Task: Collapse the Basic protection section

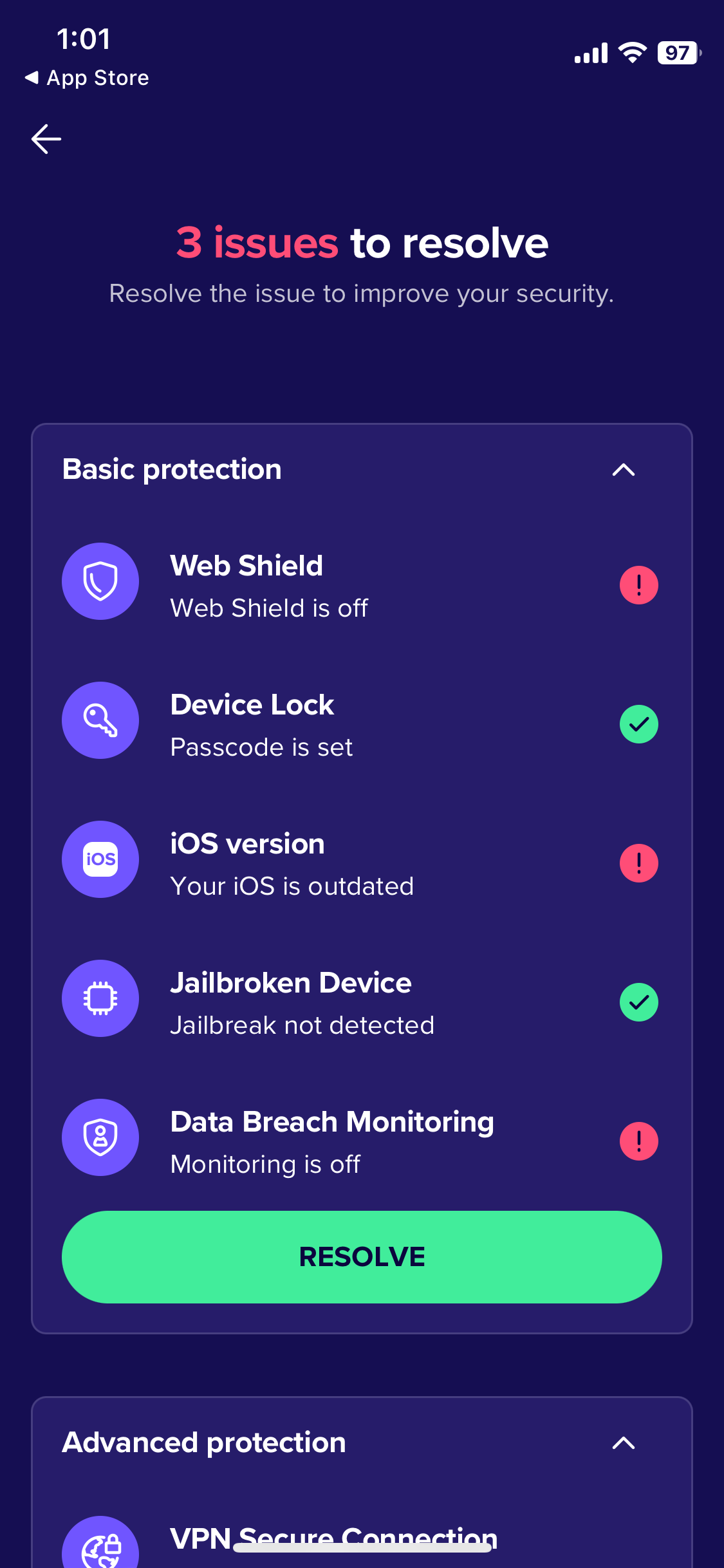Action: click(x=624, y=470)
